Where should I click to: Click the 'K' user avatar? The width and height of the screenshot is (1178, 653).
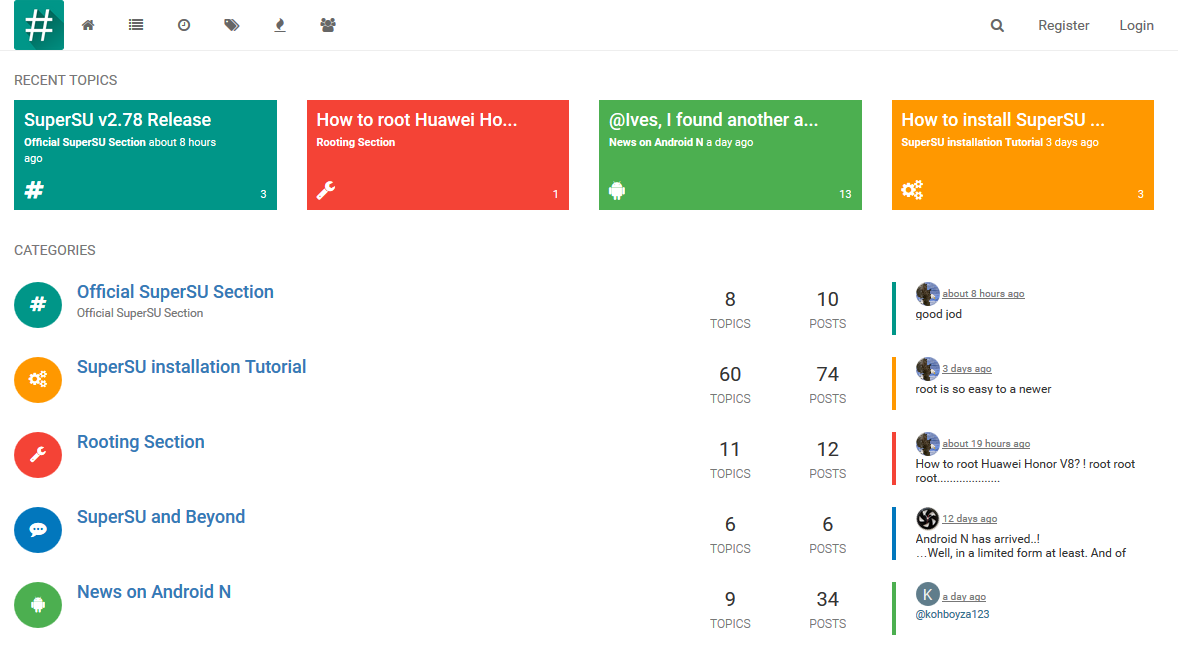tap(927, 594)
